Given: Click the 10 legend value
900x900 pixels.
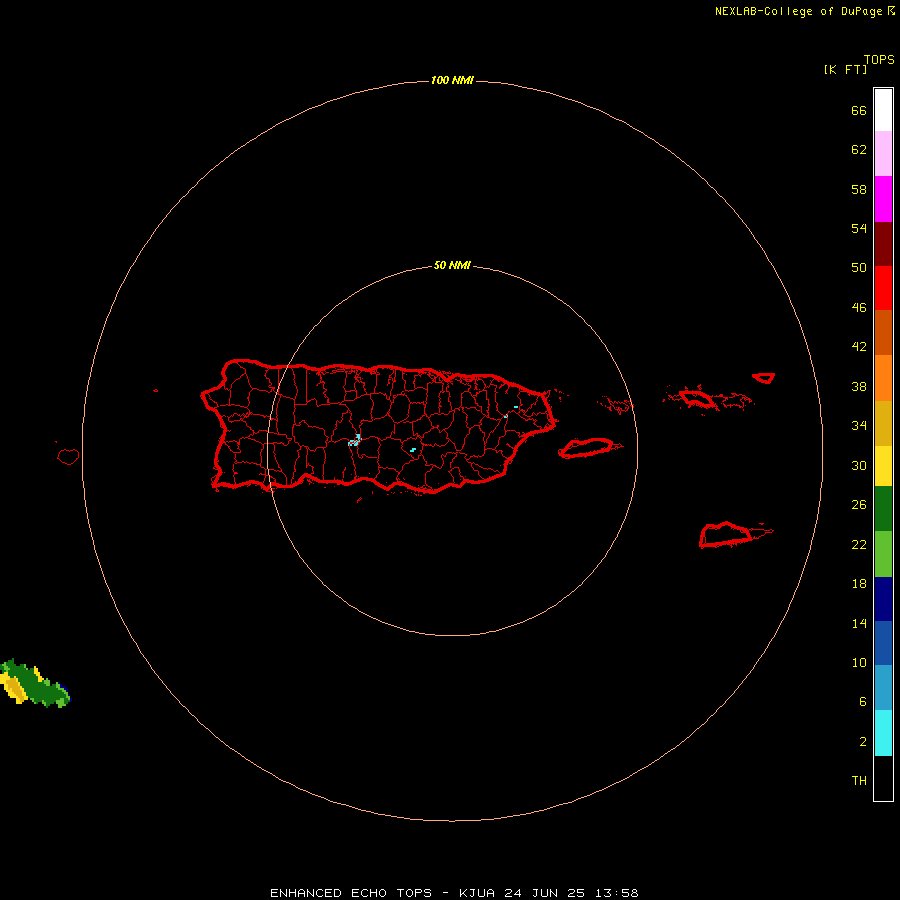Looking at the screenshot, I should pyautogui.click(x=859, y=663).
